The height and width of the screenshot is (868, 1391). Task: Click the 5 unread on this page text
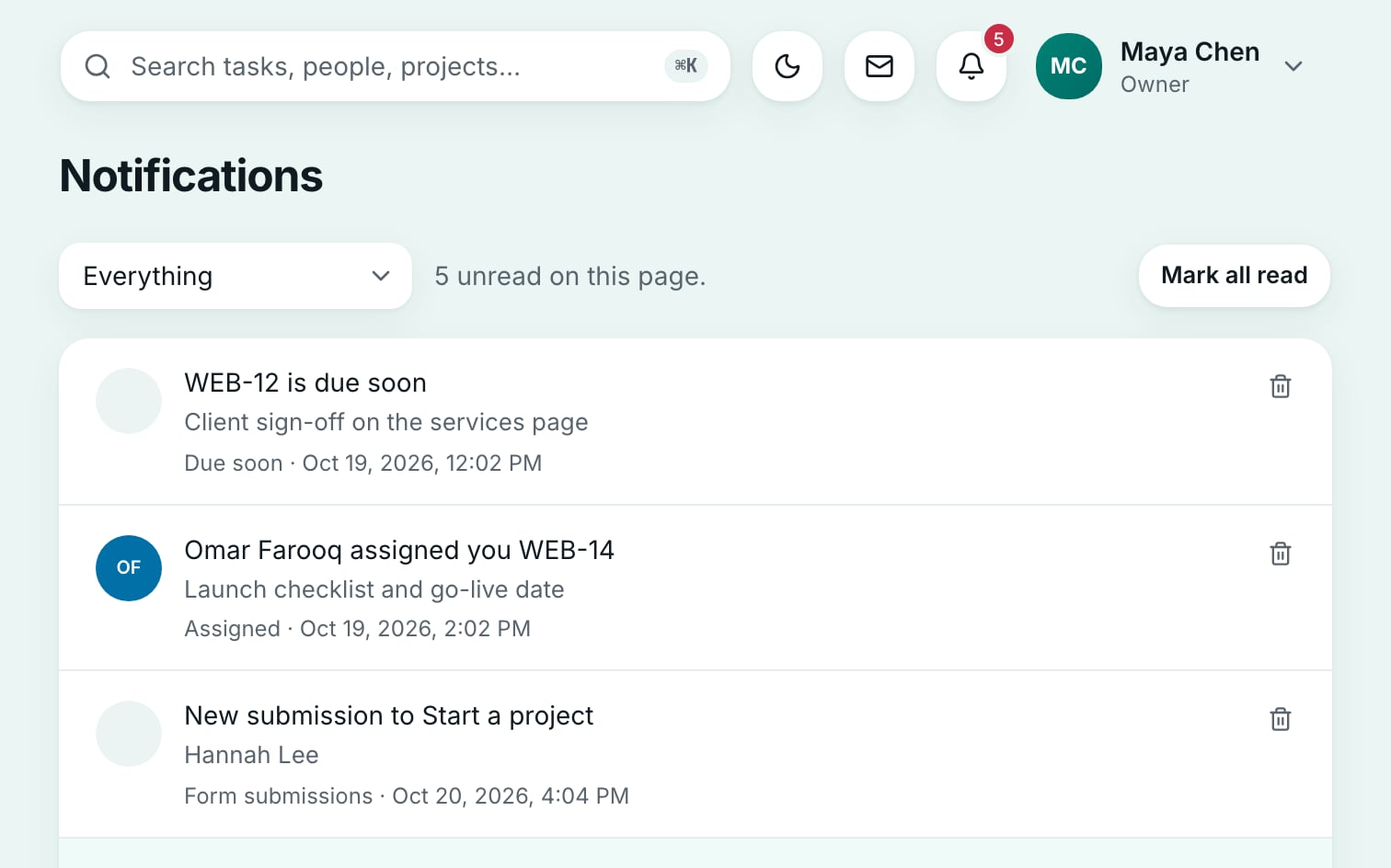pos(570,276)
